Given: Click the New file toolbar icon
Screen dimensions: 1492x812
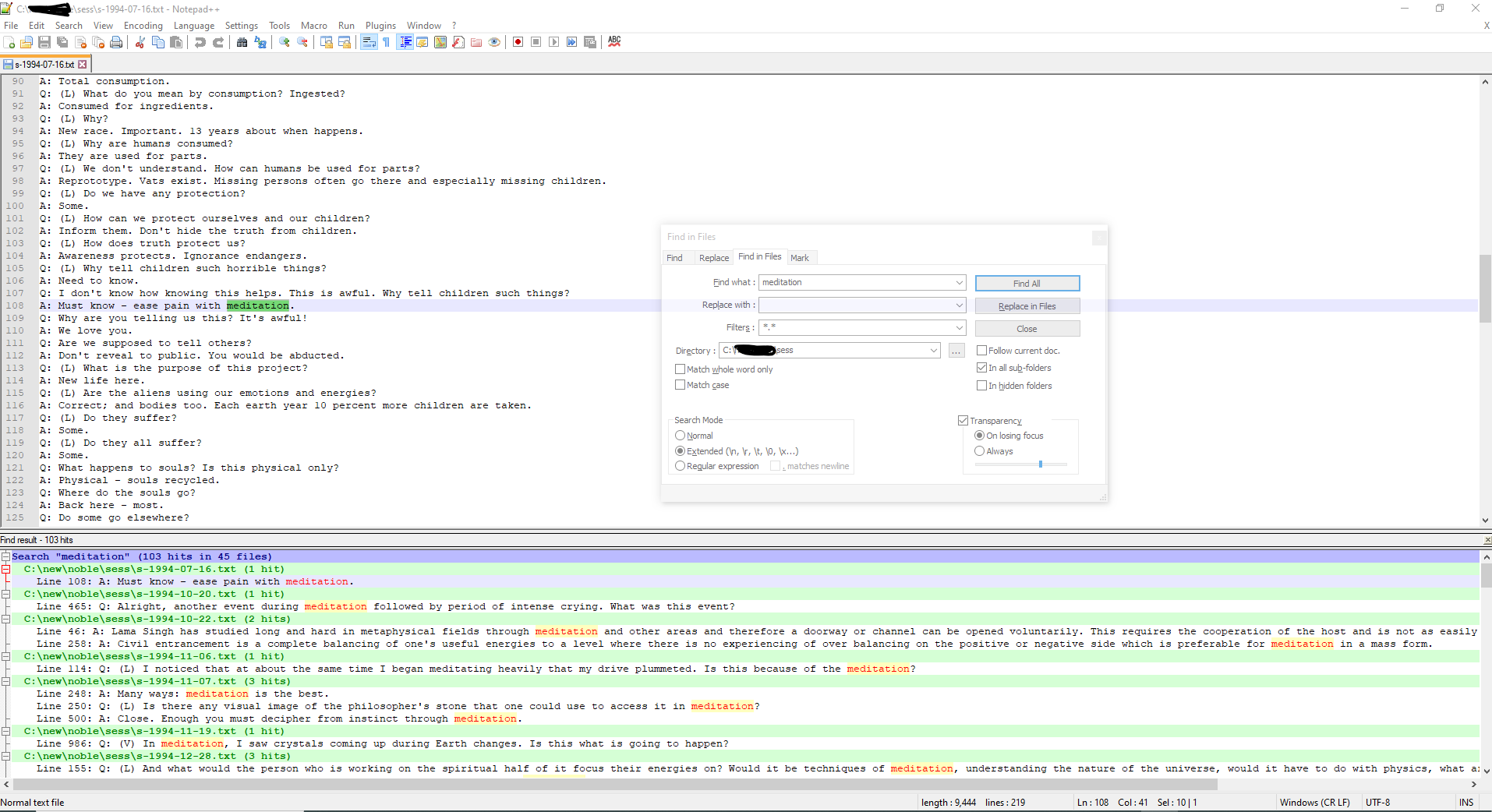Looking at the screenshot, I should point(9,42).
